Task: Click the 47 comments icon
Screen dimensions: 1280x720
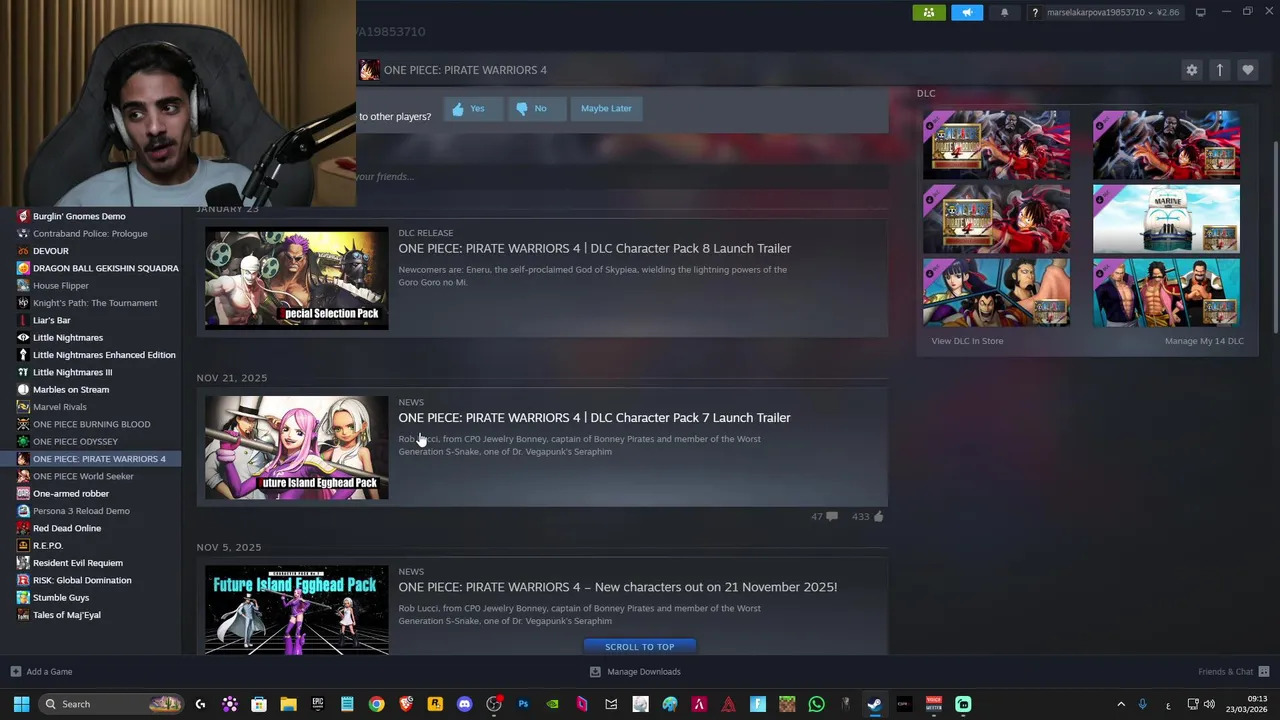Action: point(832,517)
